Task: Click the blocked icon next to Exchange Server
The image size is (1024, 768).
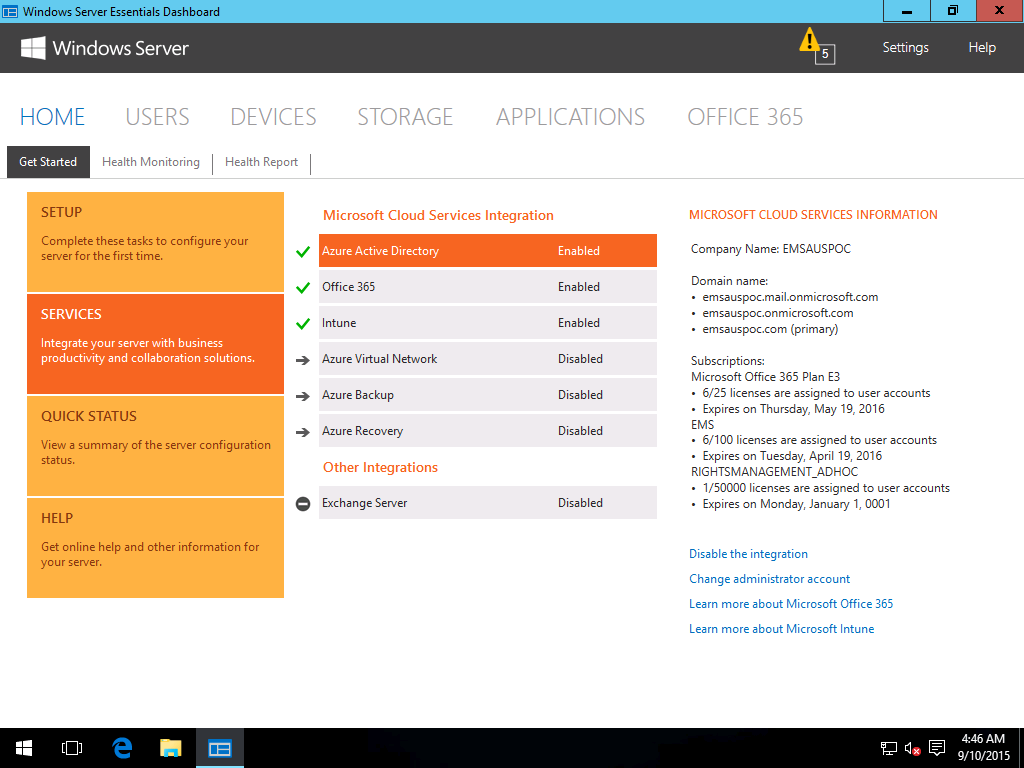Action: click(x=303, y=503)
